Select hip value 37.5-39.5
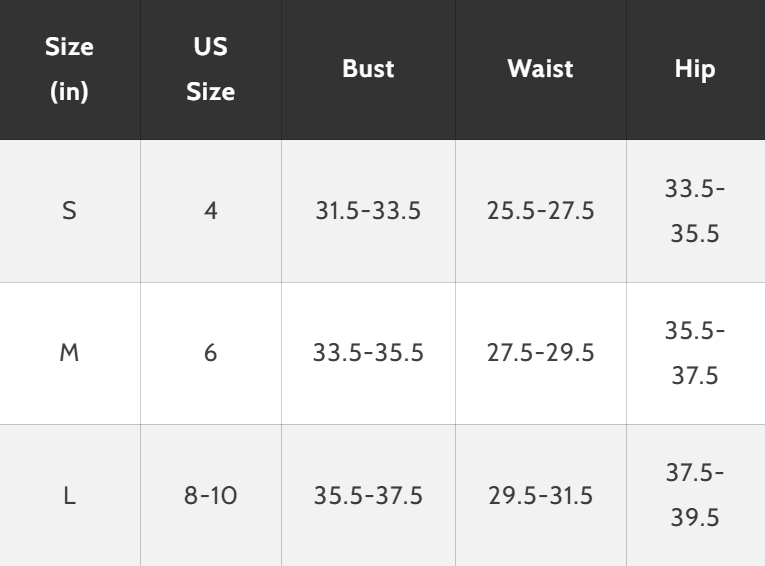 click(x=696, y=495)
